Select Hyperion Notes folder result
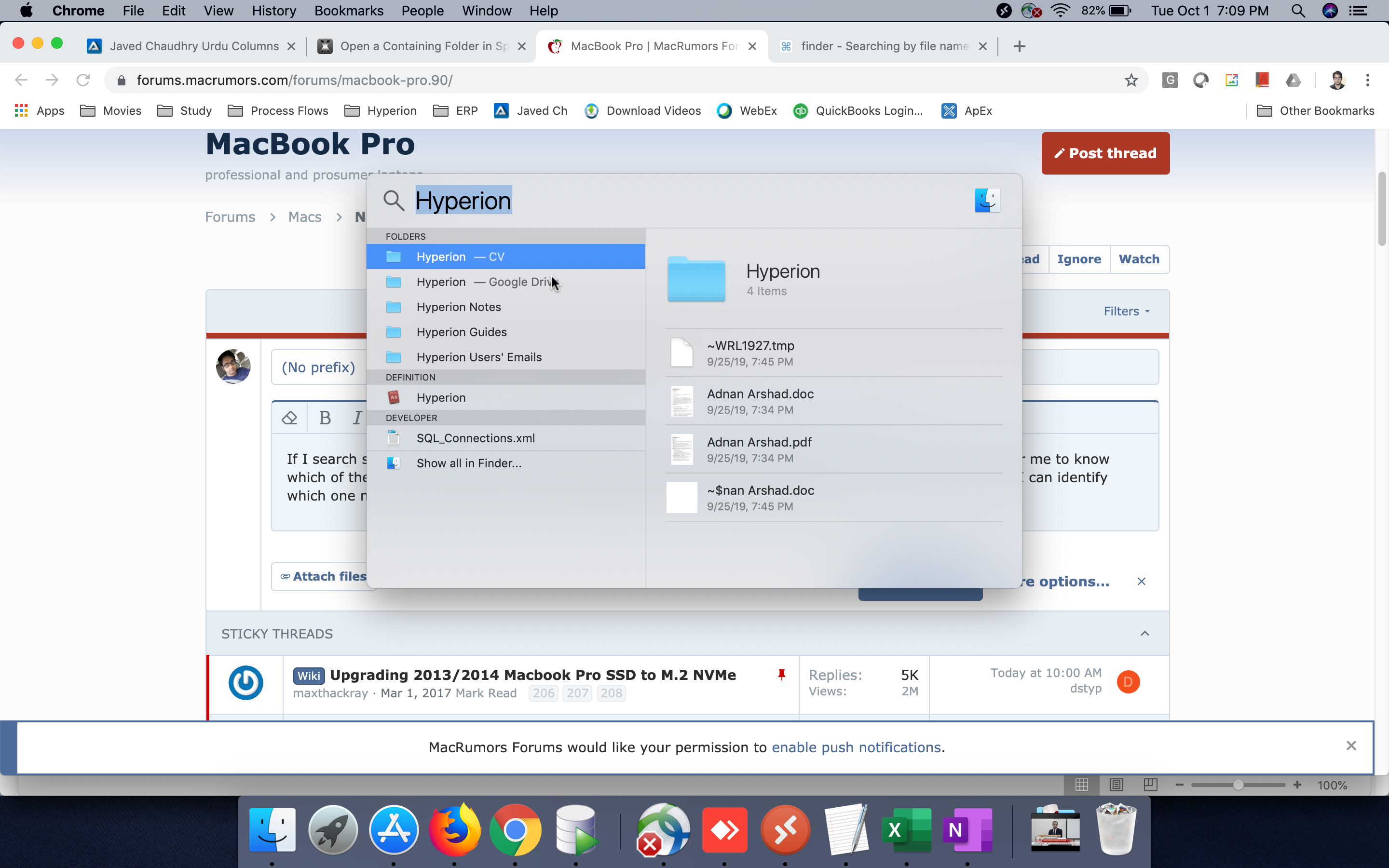 (x=505, y=307)
